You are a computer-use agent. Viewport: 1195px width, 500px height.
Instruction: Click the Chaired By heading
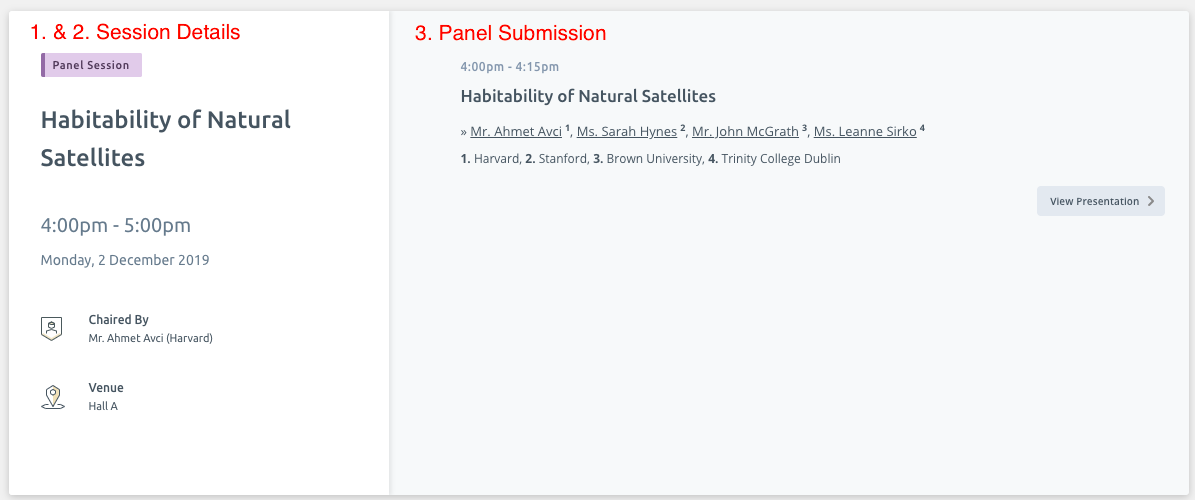118,319
